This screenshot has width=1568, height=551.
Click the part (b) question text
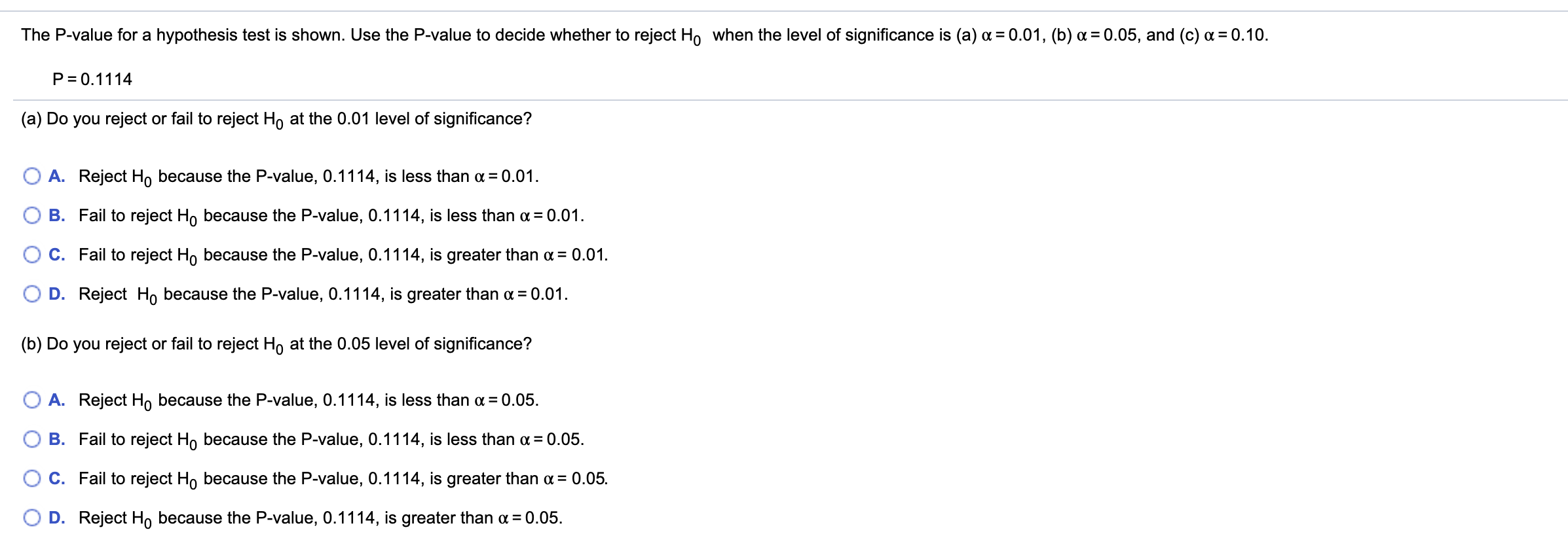275,344
